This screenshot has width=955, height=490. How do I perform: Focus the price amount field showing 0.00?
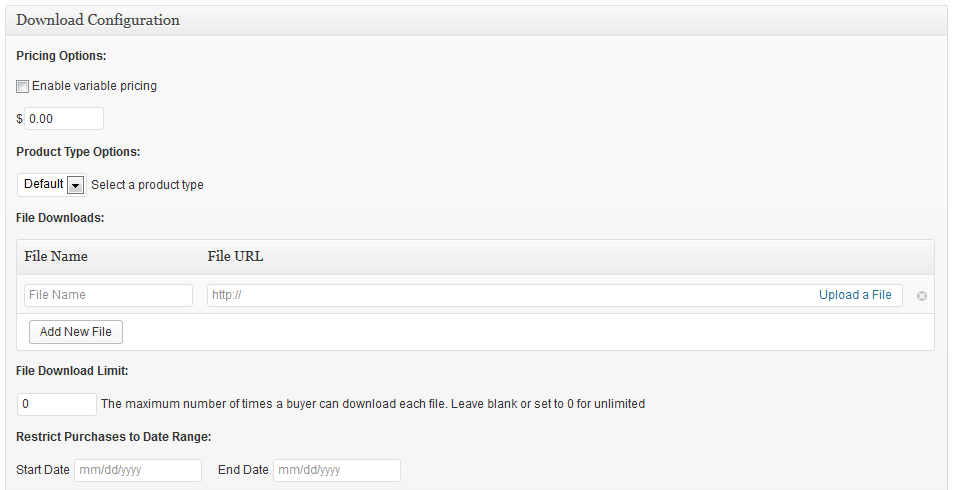[x=64, y=119]
